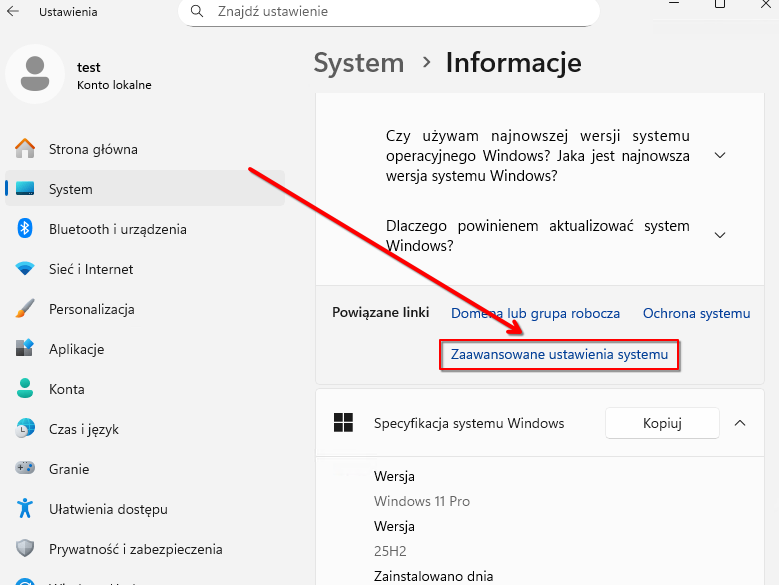Click the Windows logo beside Specyfikacja systemu

pos(343,423)
